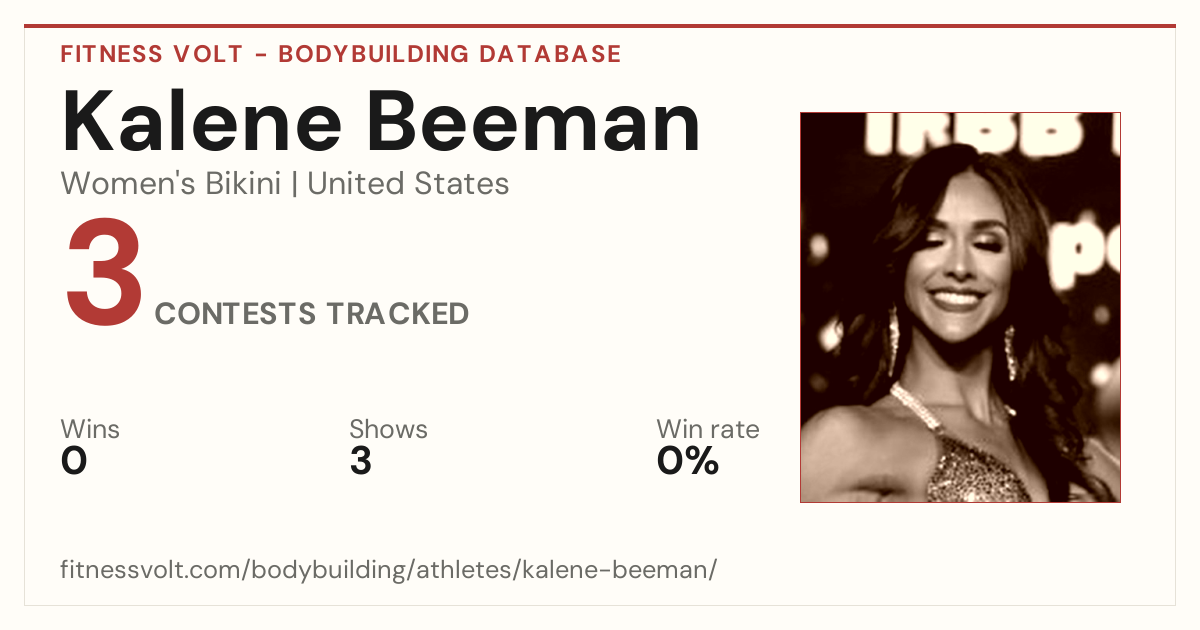
Task: Click the Shows value 3
Action: [x=361, y=461]
